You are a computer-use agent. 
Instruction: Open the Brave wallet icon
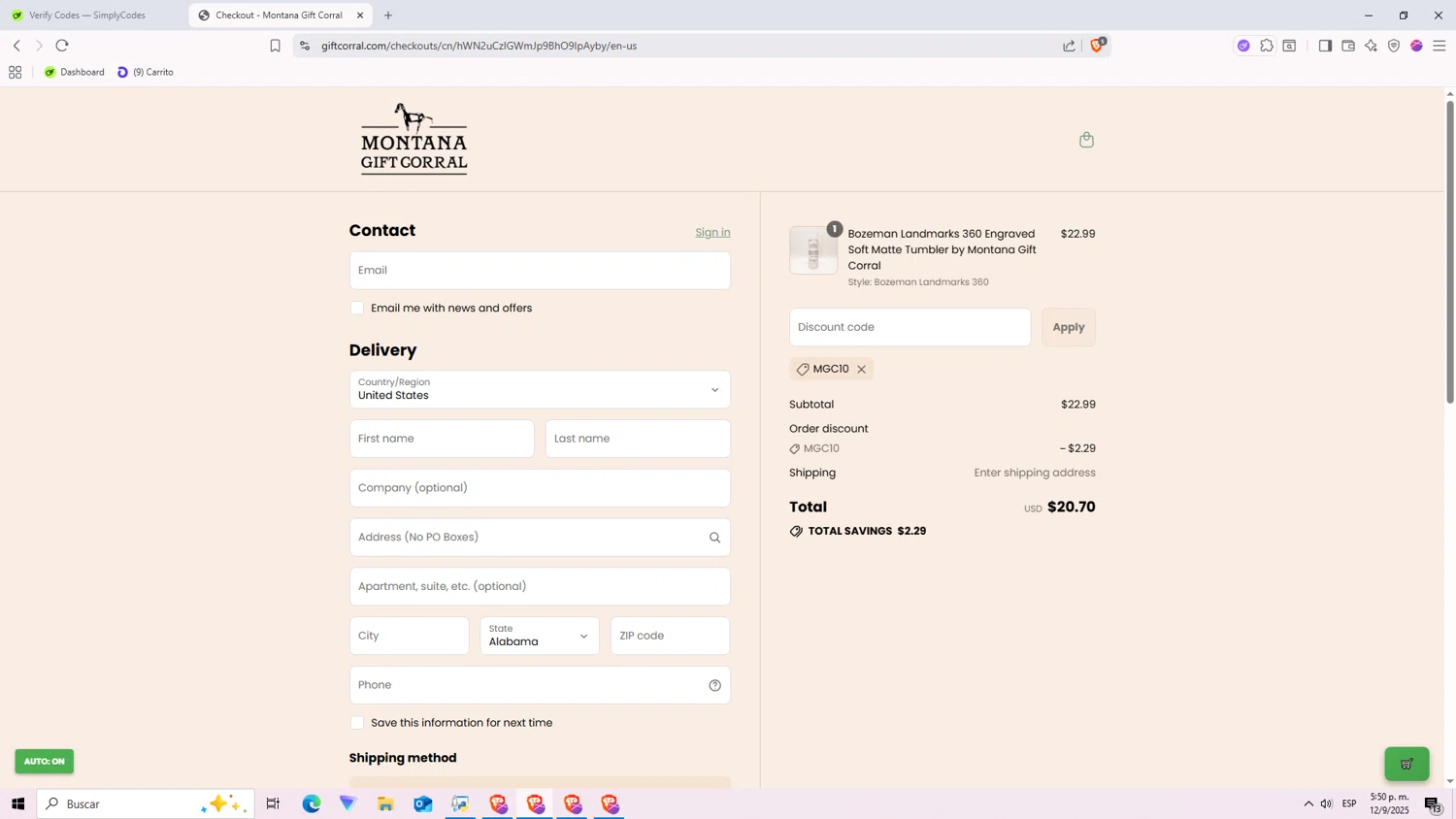[x=1348, y=46]
